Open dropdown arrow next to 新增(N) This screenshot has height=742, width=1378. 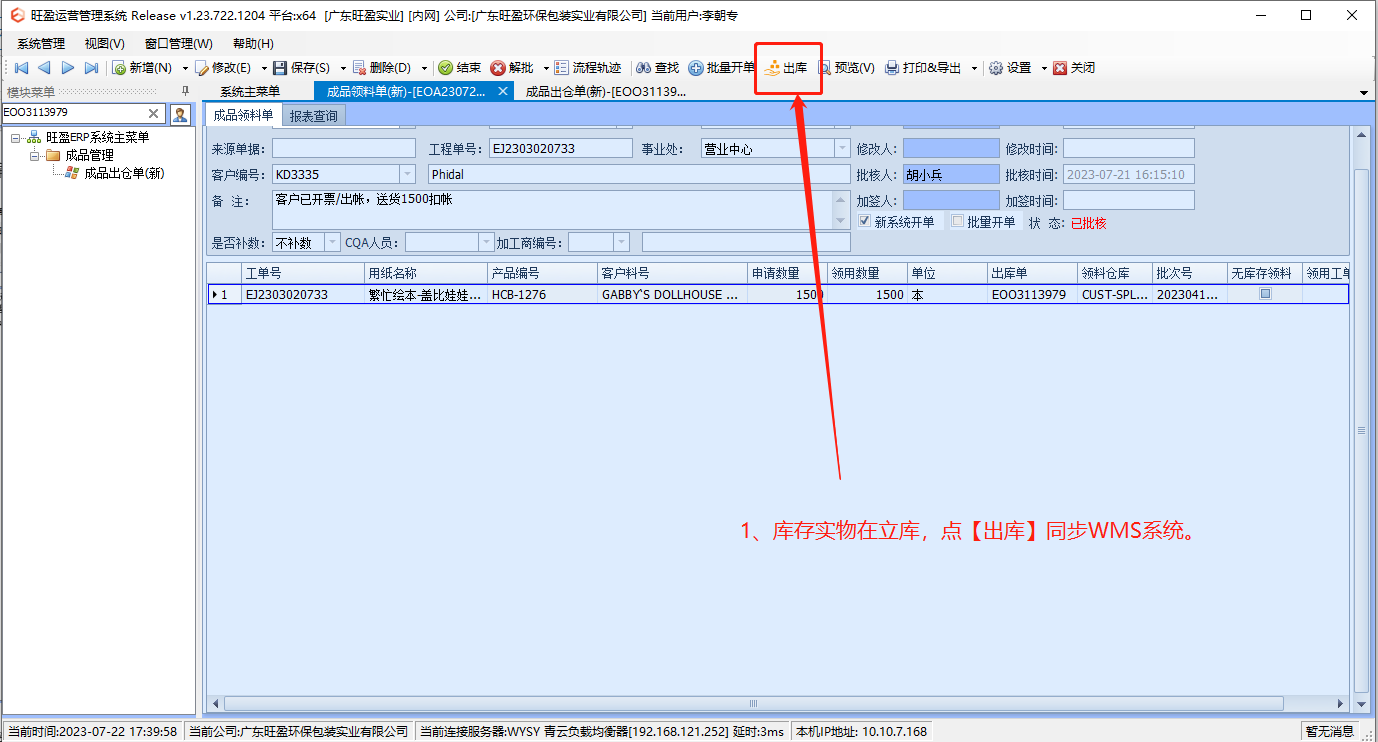tap(185, 68)
